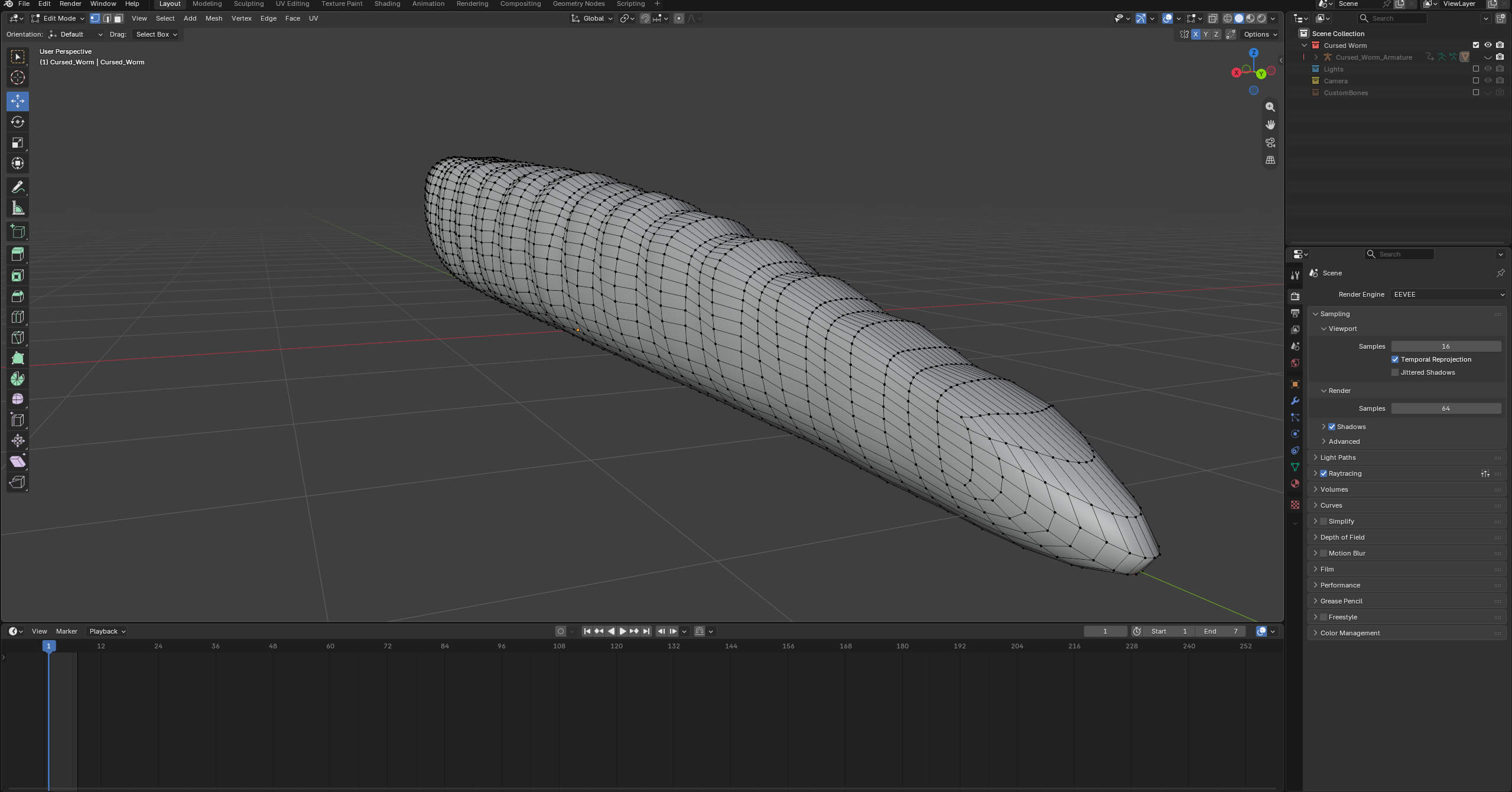Select the Cursor tool
Screen dimensions: 1512x792
point(18,77)
